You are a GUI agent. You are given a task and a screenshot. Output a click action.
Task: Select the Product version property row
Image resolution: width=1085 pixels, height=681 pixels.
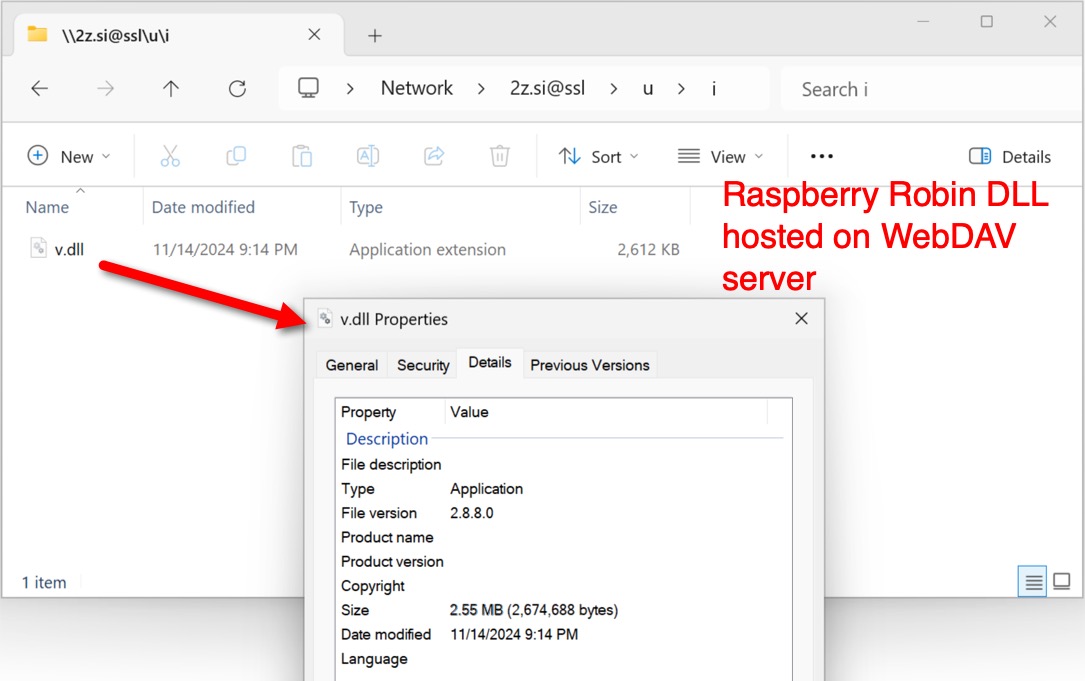pos(563,561)
